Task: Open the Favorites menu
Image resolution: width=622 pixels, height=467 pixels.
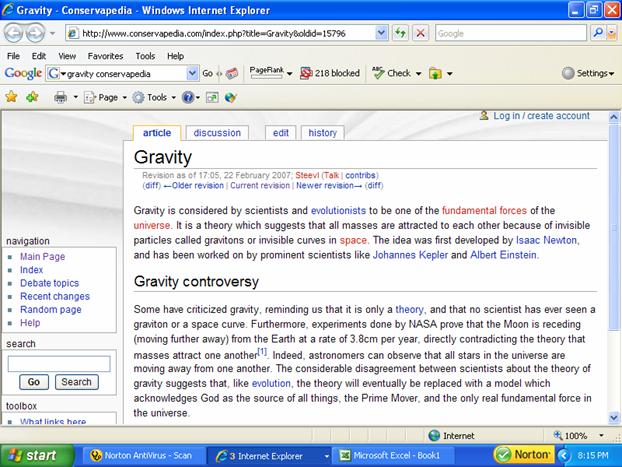Action: coord(105,56)
